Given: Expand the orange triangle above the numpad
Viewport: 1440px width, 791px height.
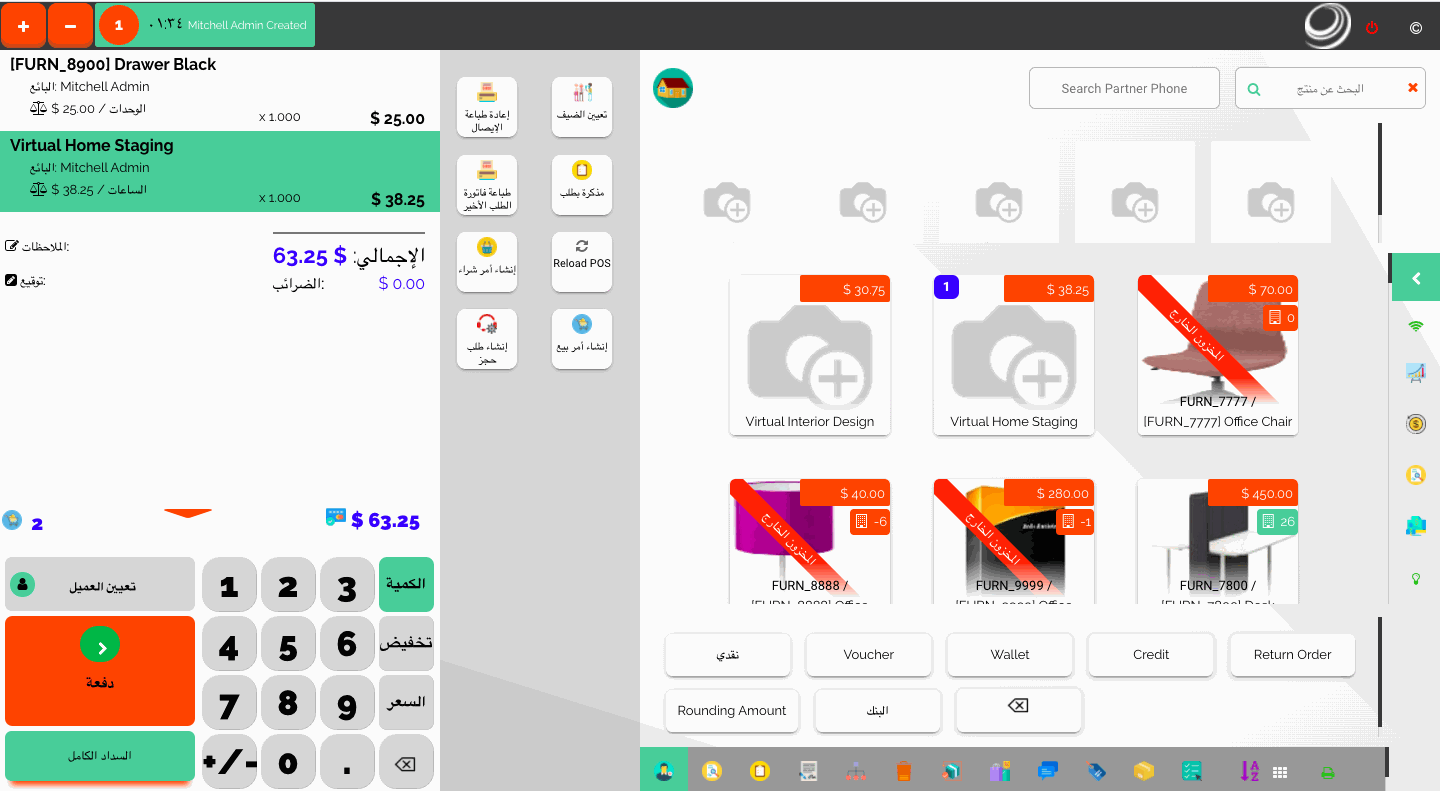Looking at the screenshot, I should 188,514.
